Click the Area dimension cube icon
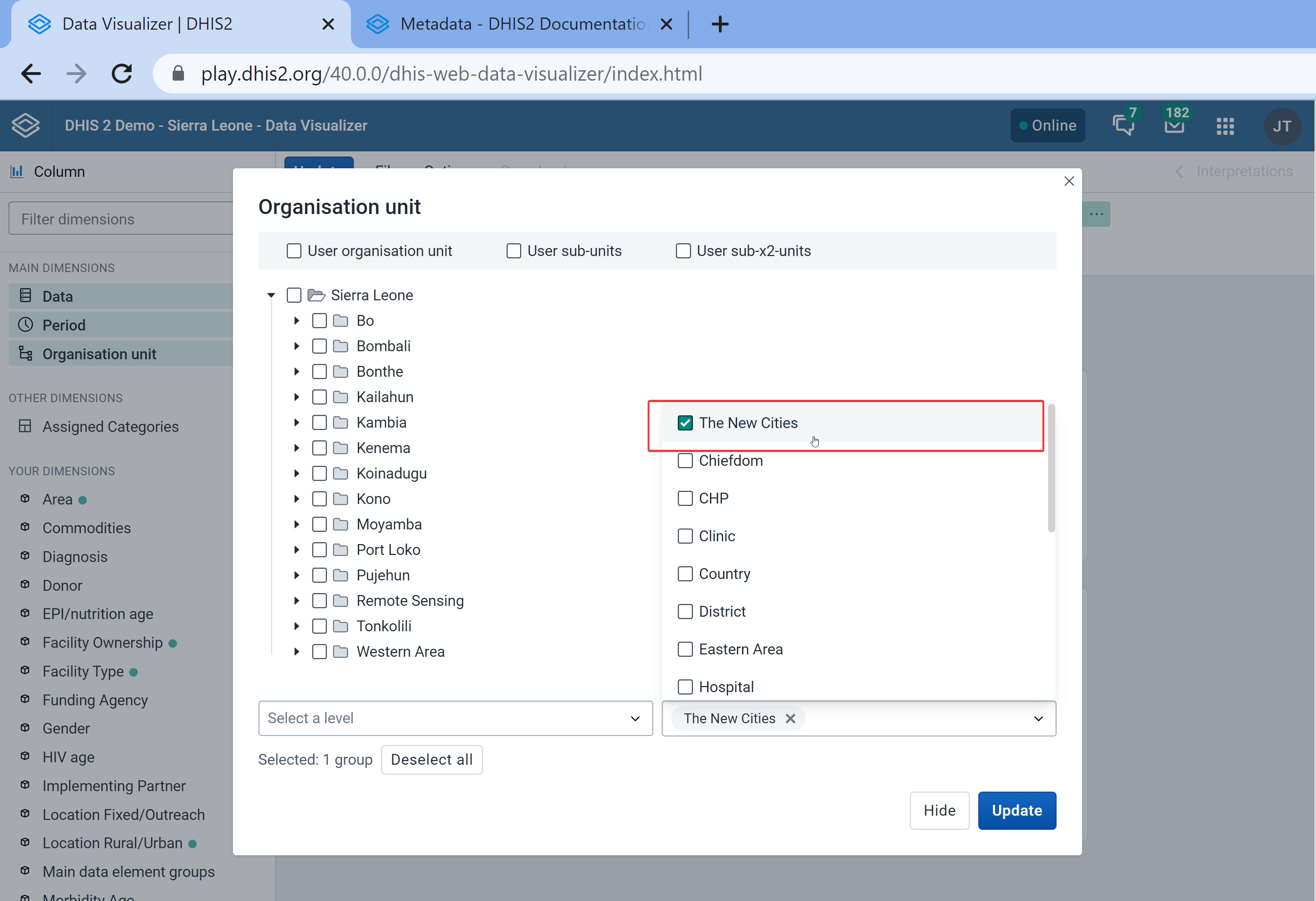1316x901 pixels. point(25,499)
